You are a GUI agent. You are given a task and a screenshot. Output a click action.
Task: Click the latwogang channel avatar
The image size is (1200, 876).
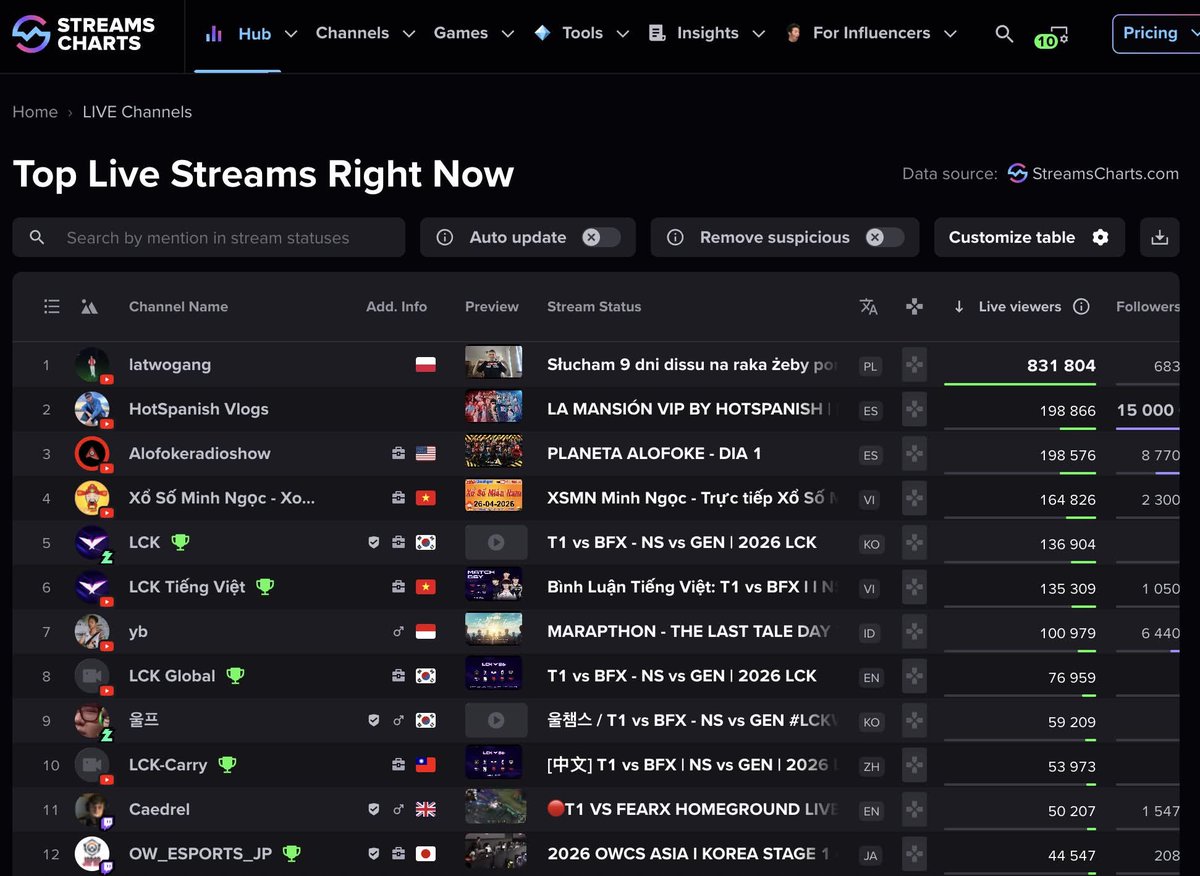click(x=93, y=365)
